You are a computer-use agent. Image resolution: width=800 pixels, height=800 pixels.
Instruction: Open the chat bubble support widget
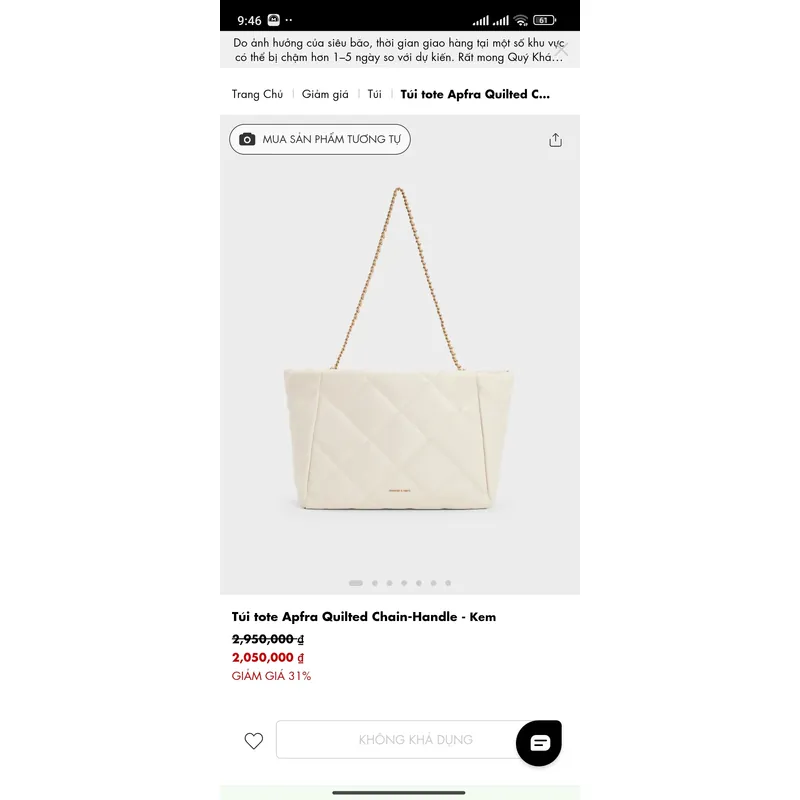[x=539, y=742]
